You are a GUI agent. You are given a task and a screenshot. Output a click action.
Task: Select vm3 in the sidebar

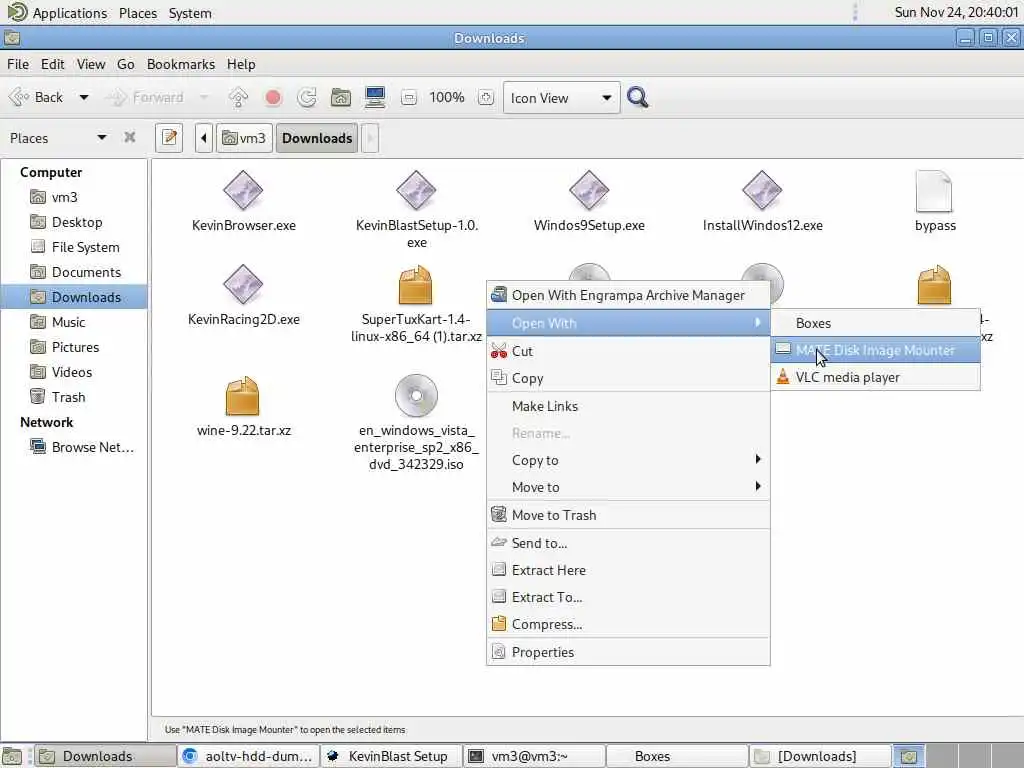tap(74, 197)
